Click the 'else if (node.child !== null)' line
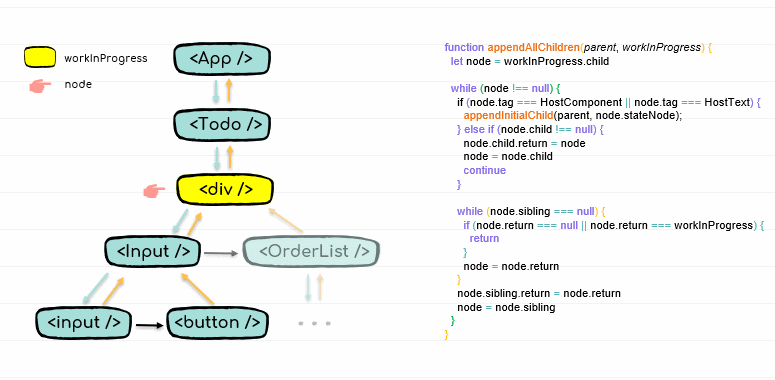The image size is (775, 380). [530, 129]
